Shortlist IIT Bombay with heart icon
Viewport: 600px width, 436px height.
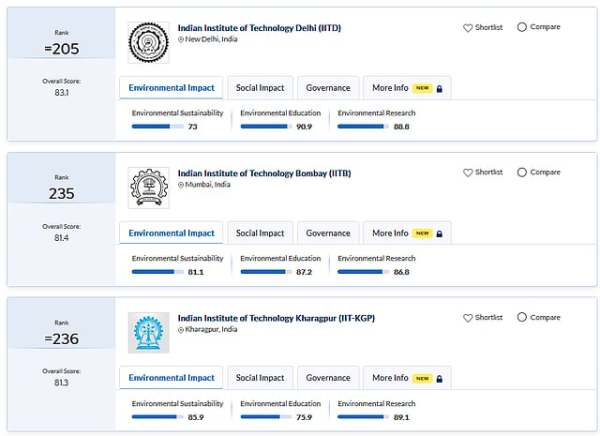pos(467,173)
